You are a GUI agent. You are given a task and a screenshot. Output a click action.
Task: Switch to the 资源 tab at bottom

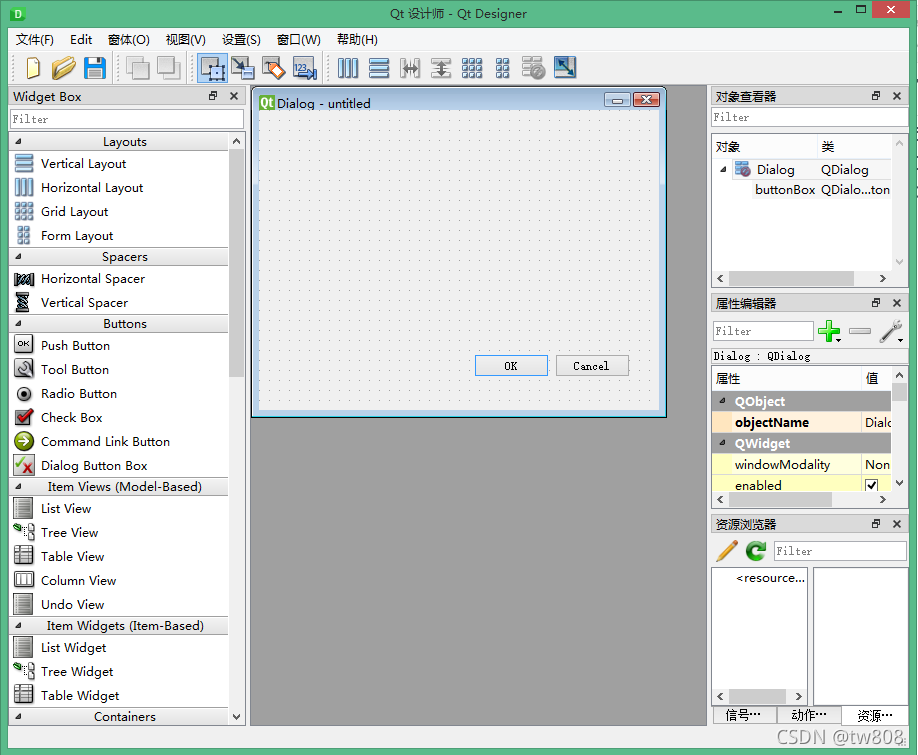(875, 715)
